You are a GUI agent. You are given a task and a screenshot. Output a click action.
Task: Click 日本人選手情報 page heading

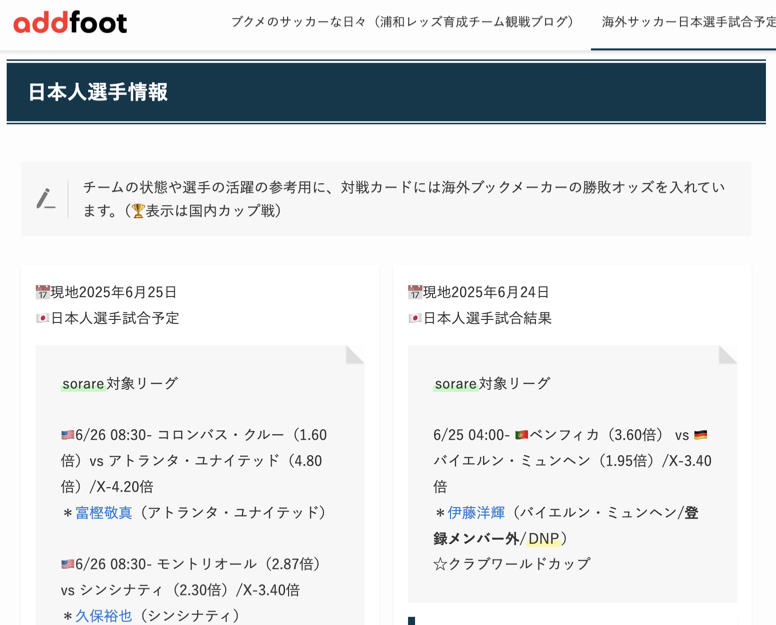click(98, 92)
